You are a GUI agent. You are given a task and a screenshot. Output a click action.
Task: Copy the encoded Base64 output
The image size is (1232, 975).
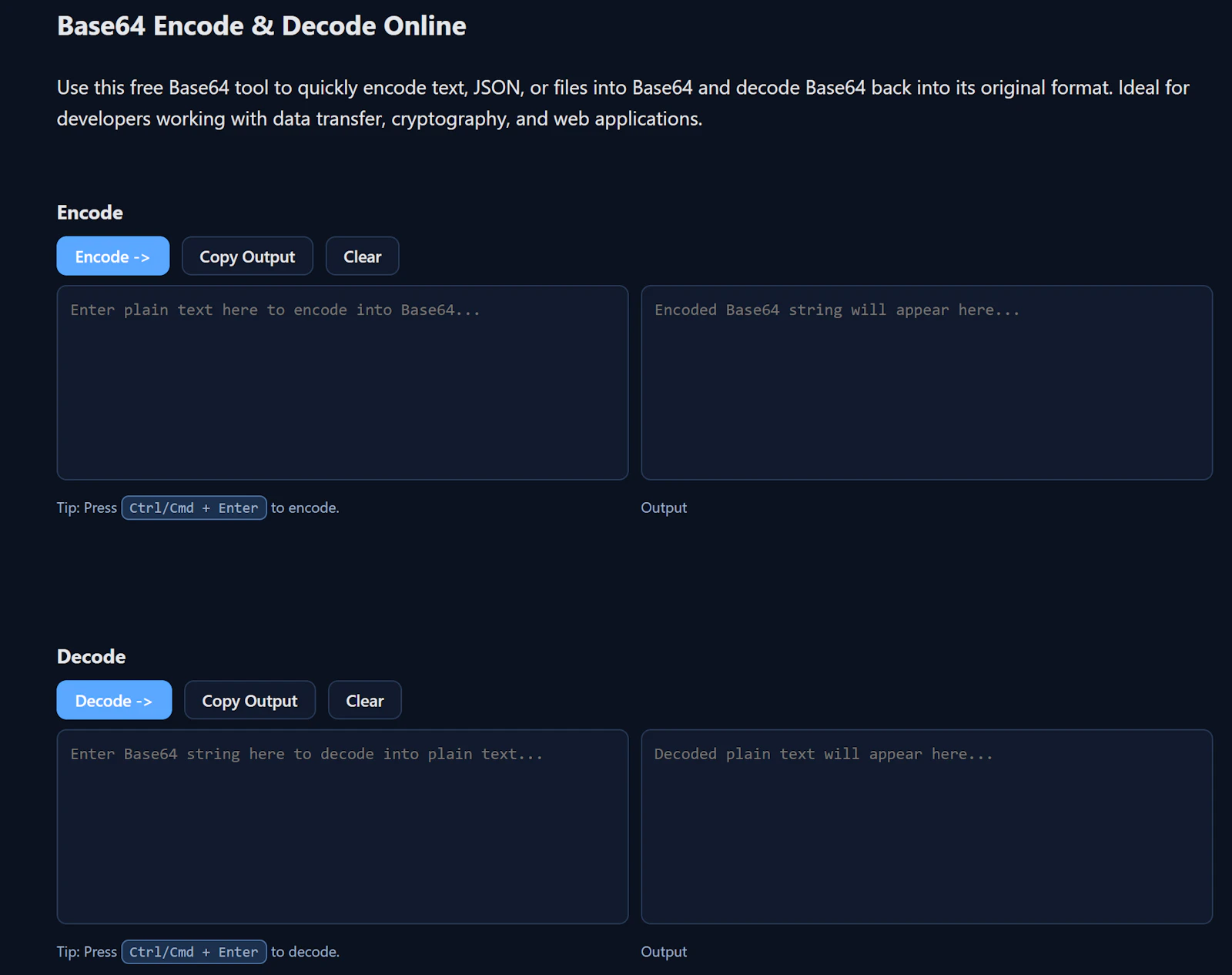coord(247,256)
